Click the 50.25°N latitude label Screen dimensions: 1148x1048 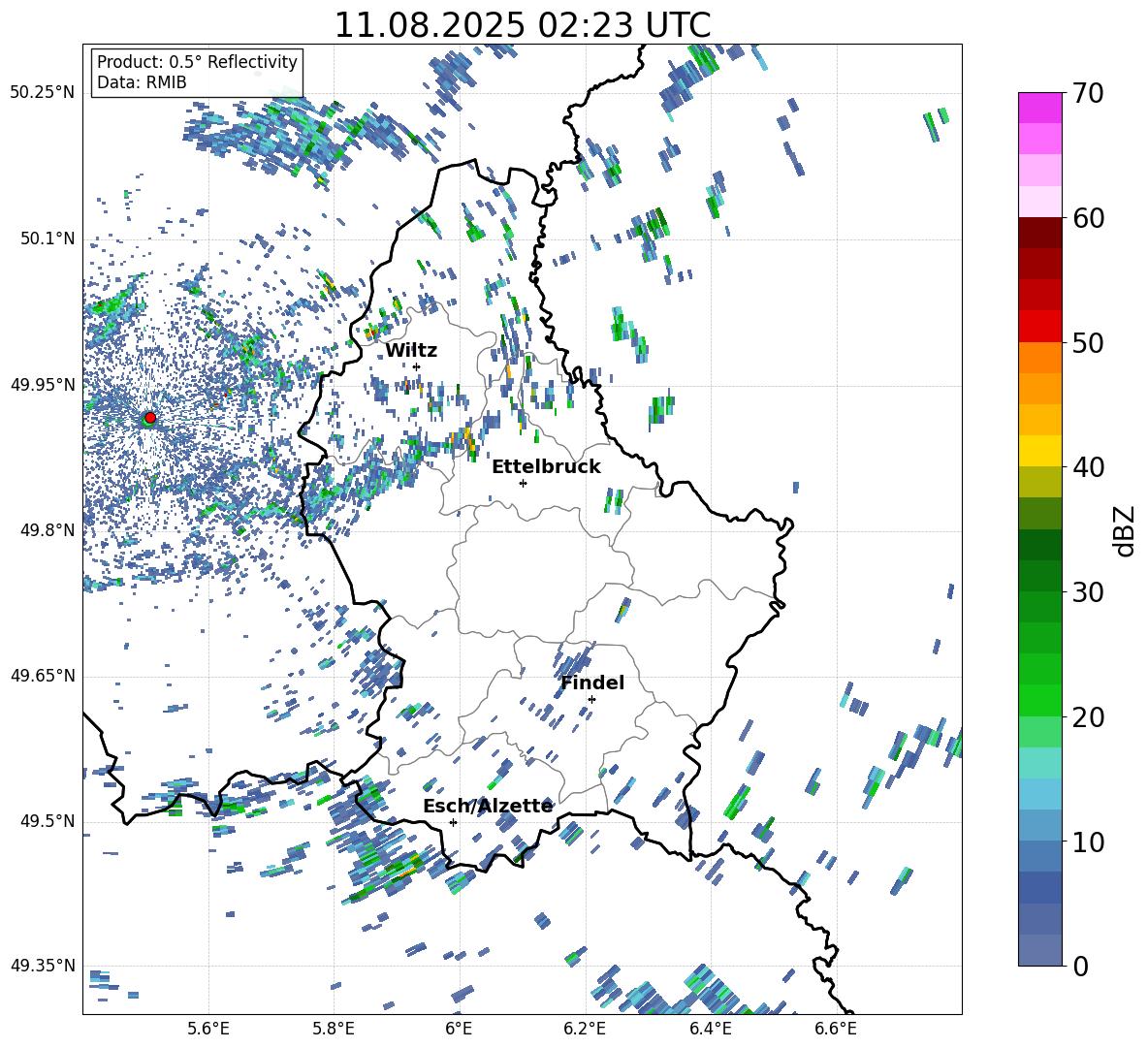click(x=43, y=93)
